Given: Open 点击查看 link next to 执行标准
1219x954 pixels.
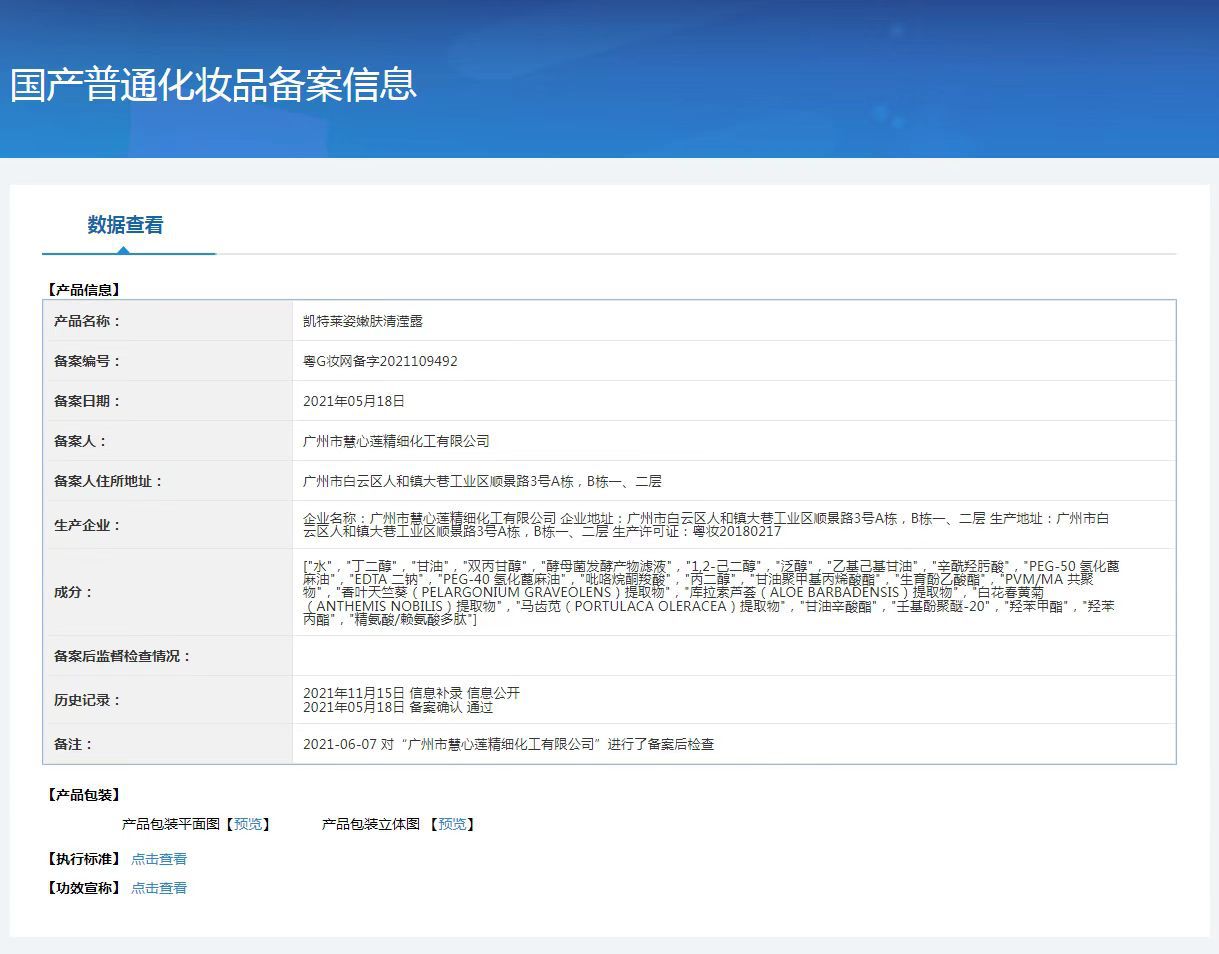Looking at the screenshot, I should point(159,859).
